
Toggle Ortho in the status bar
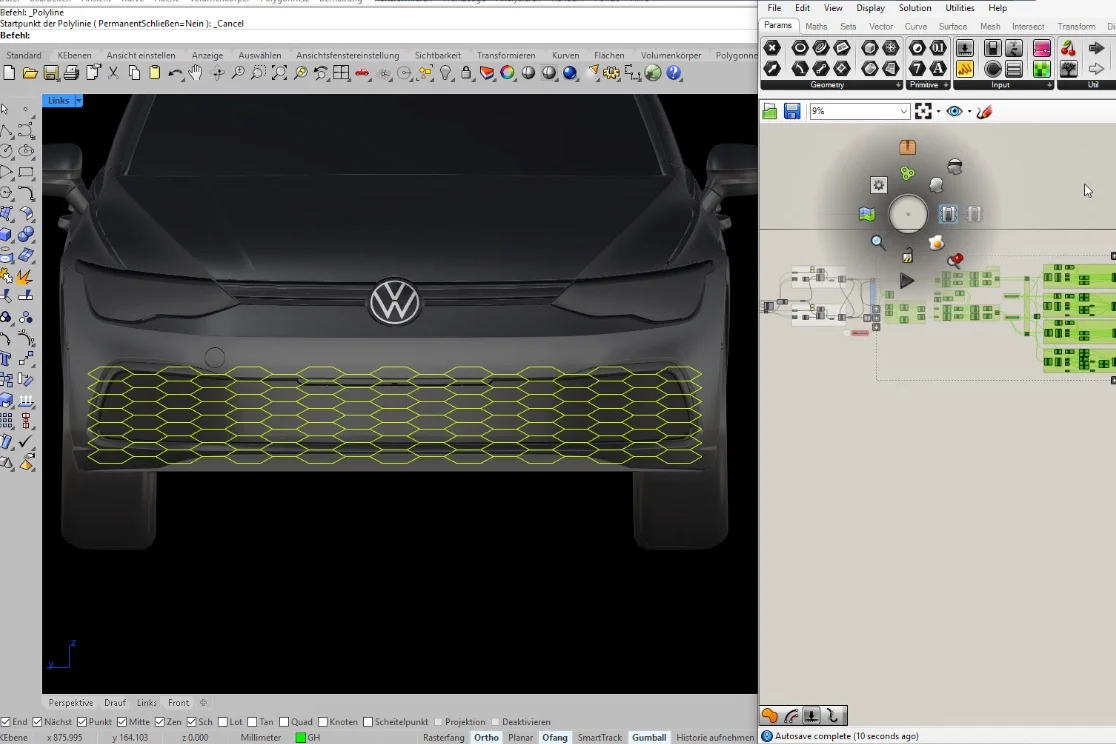486,738
